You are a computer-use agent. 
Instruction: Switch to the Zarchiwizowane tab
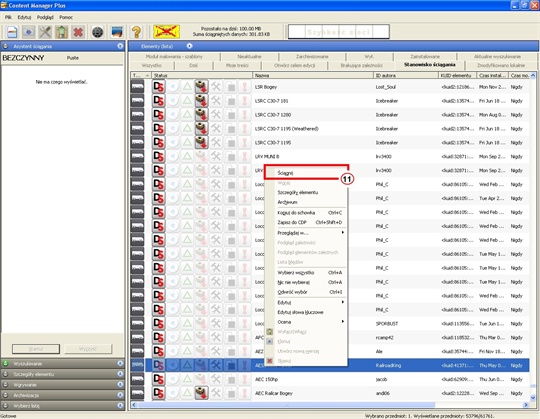click(x=312, y=56)
